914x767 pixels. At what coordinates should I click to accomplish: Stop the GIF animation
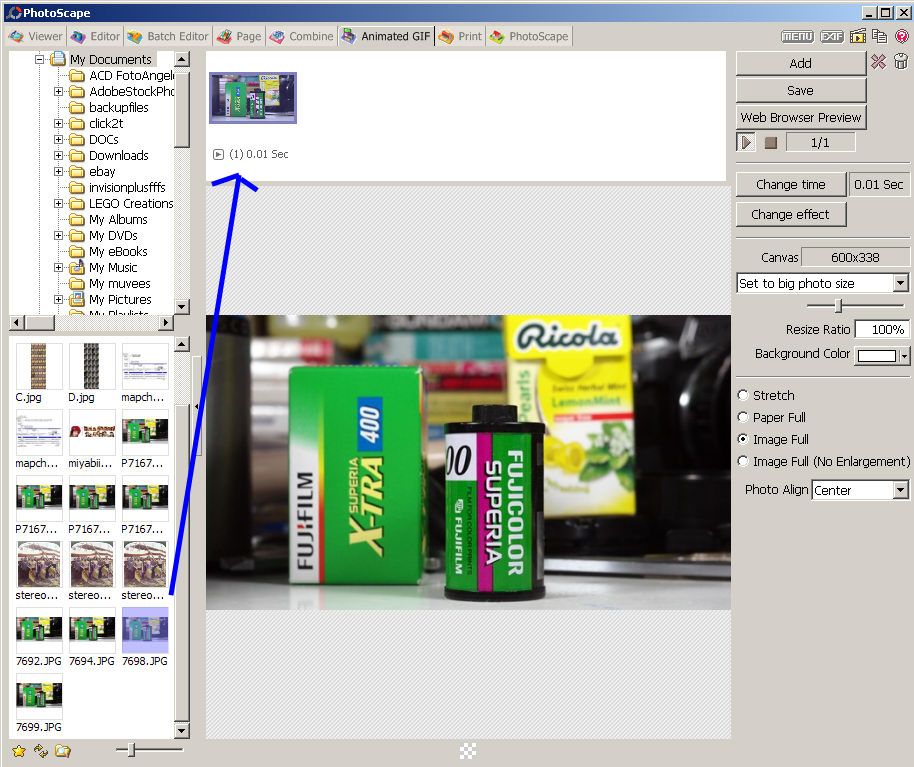pos(771,143)
